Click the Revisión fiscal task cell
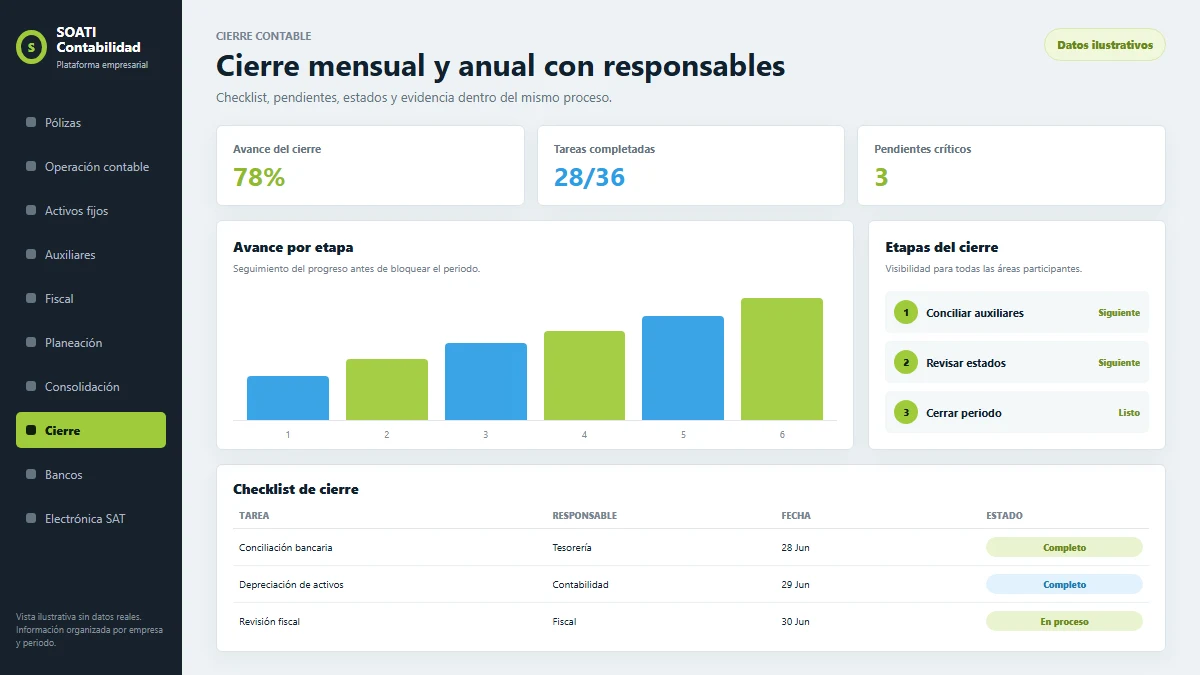1200x675 pixels. coord(269,622)
